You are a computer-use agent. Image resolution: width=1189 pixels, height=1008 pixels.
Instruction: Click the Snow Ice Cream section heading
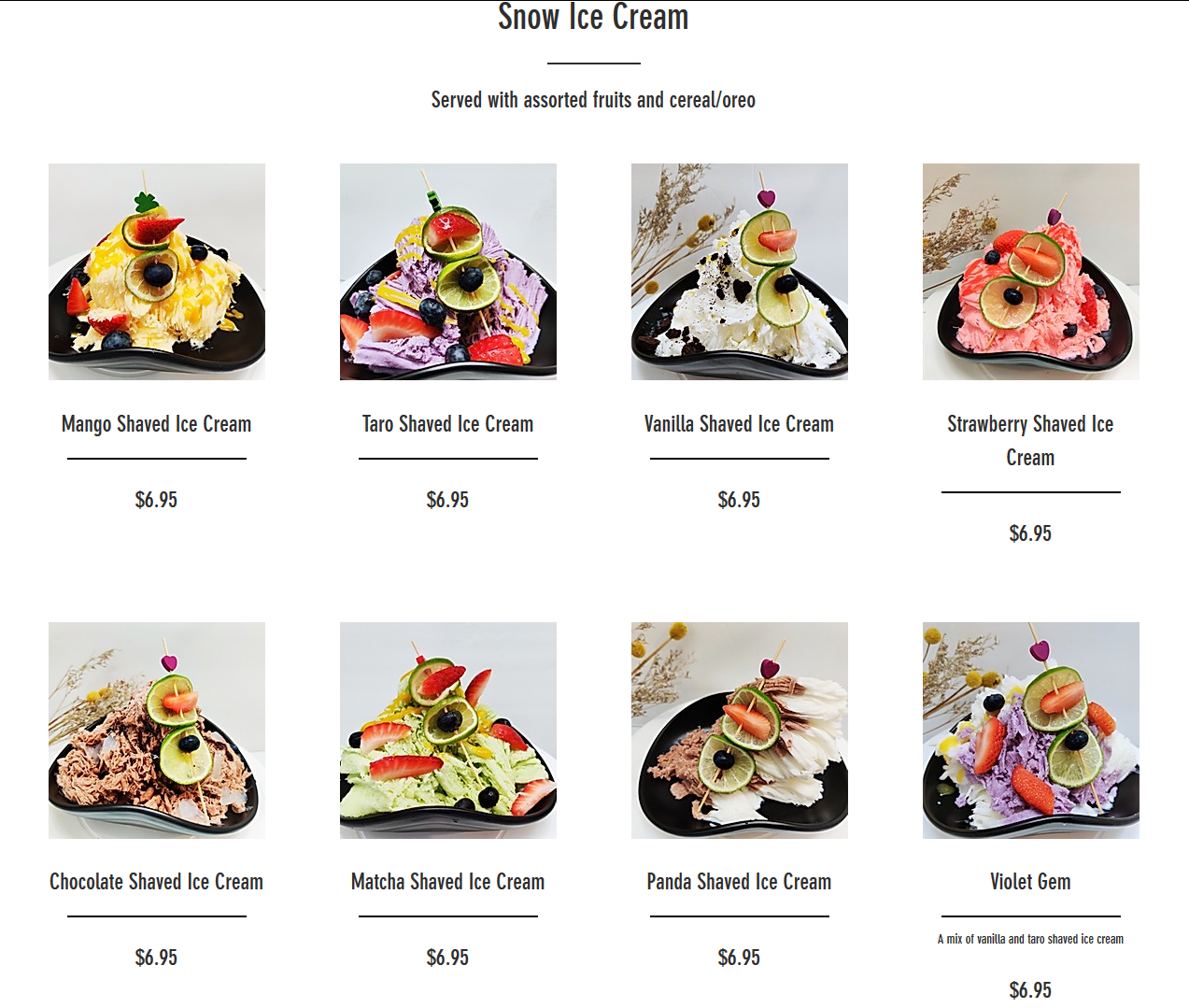coord(593,17)
